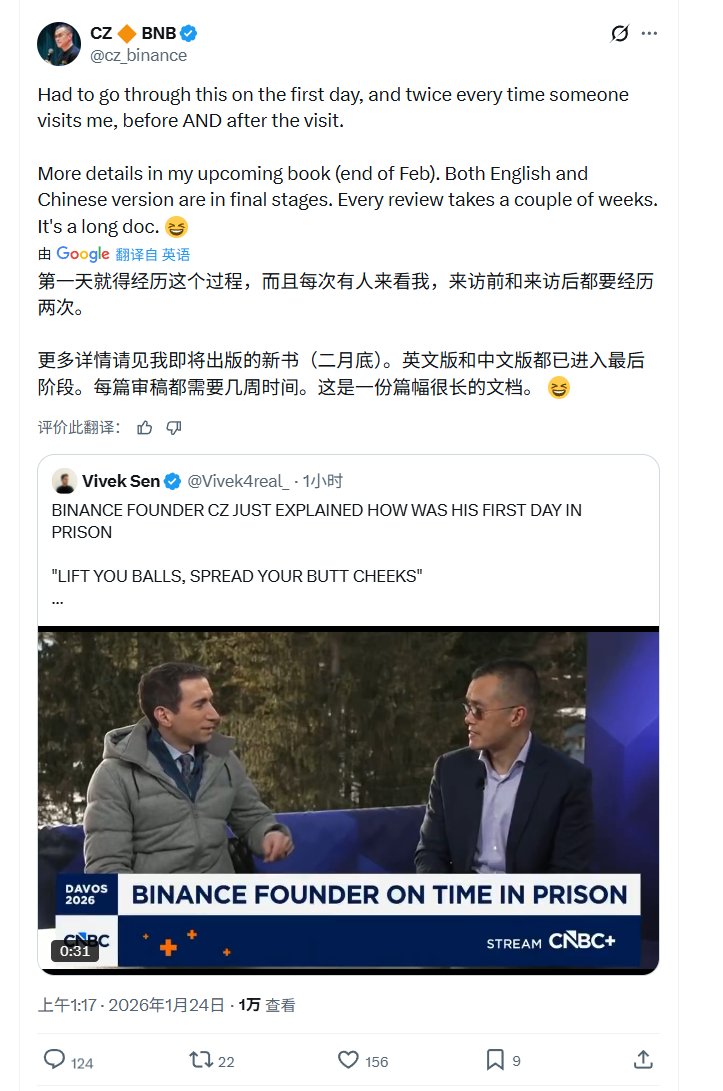723x1091 pixels.
Task: Open the @cz_binance profile handle
Action: 138,56
